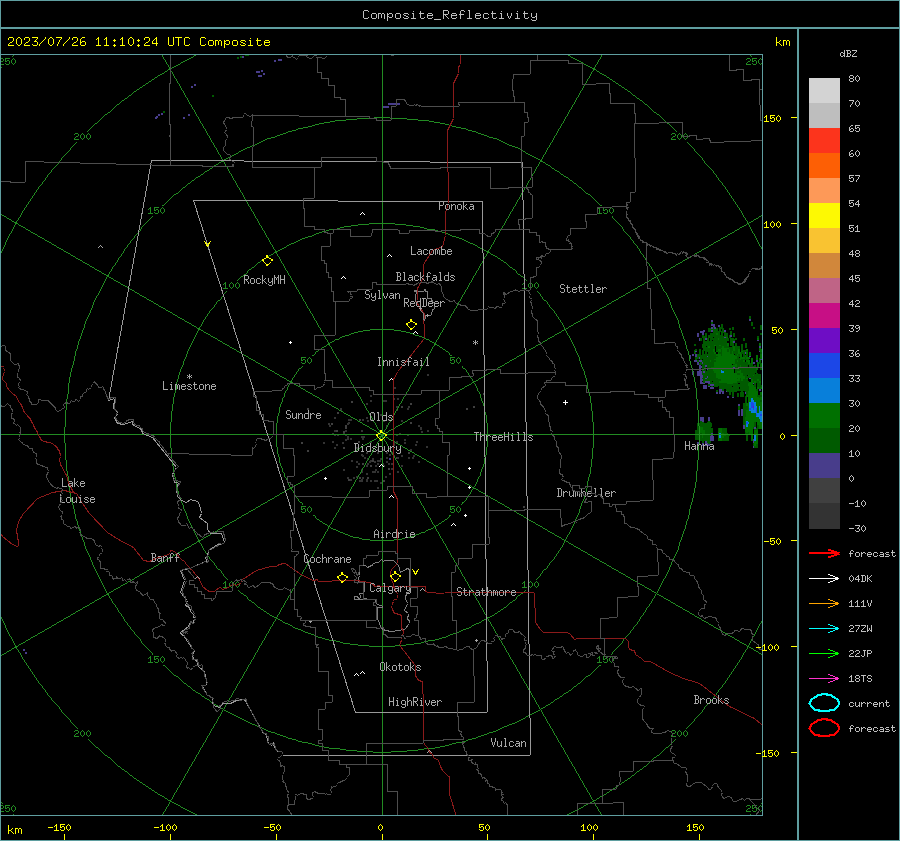
Task: Click the Banff label on the map
Action: [165, 558]
